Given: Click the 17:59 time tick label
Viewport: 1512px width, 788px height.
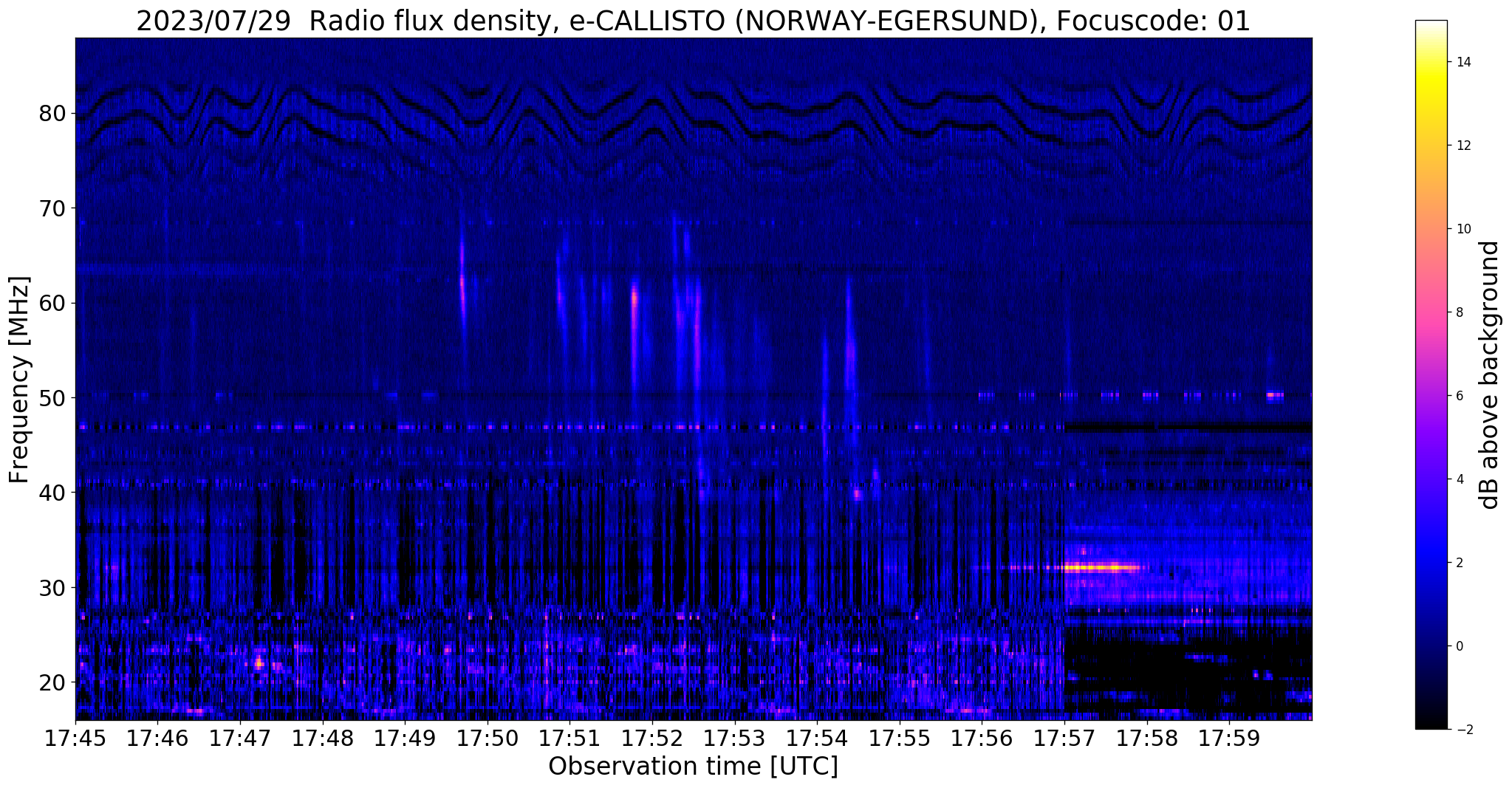Looking at the screenshot, I should tap(1229, 739).
